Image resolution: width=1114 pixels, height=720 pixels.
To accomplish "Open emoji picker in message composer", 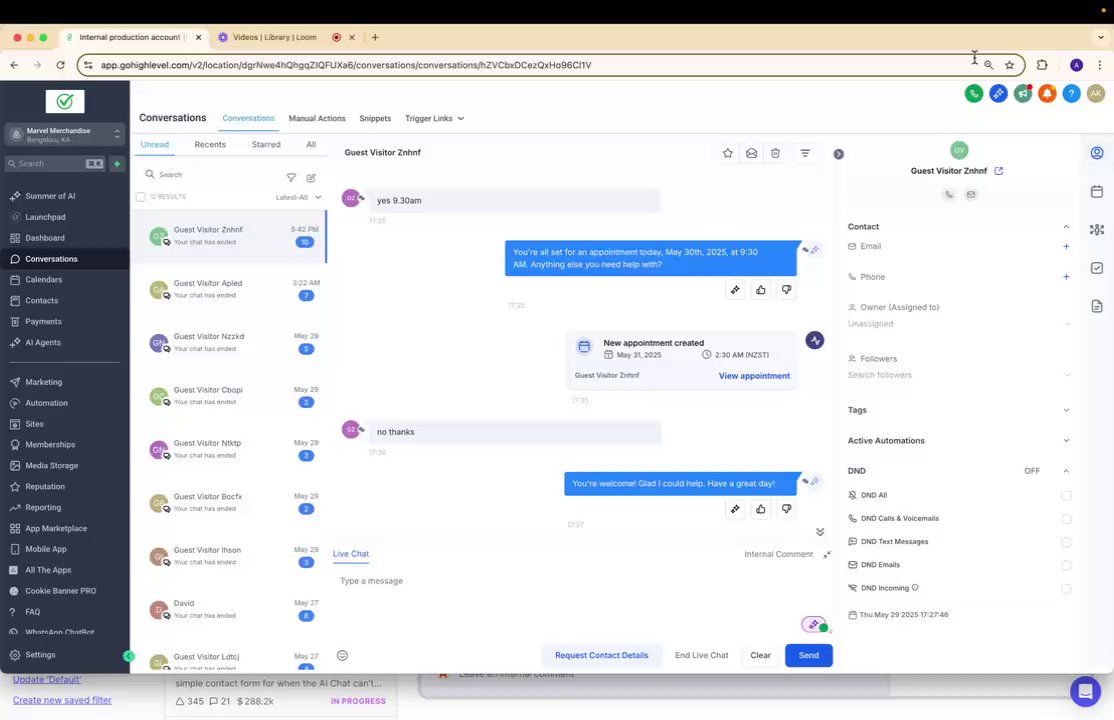I will coord(342,655).
